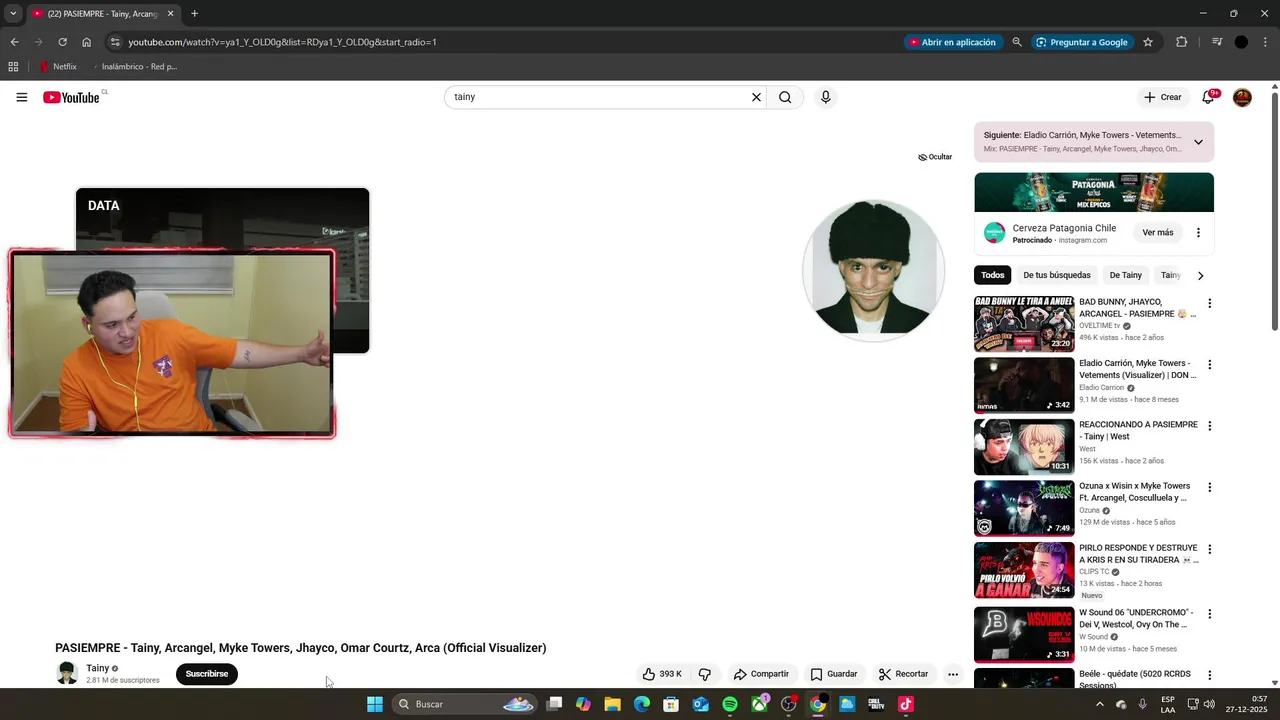Subscribe to Tainy with Suscribirse
The height and width of the screenshot is (720, 1280).
pos(207,674)
